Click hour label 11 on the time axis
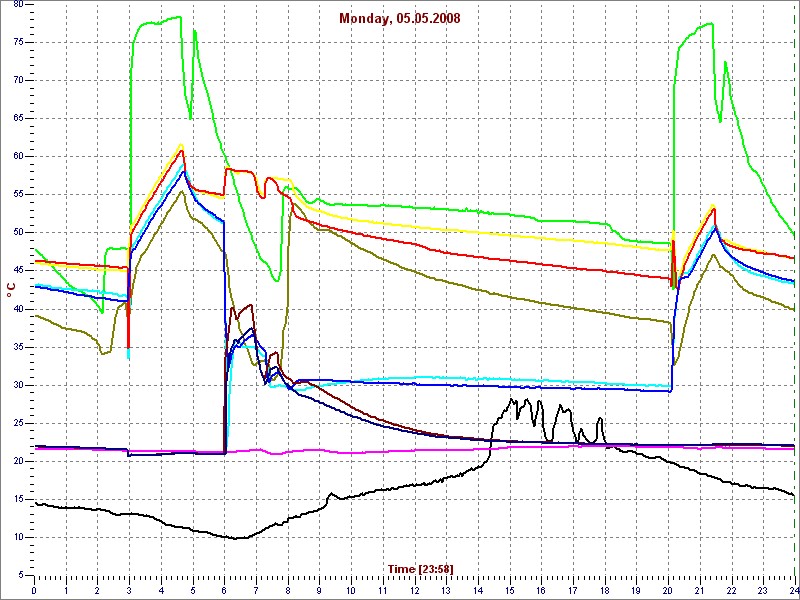Screen dimensions: 800x600 383,590
